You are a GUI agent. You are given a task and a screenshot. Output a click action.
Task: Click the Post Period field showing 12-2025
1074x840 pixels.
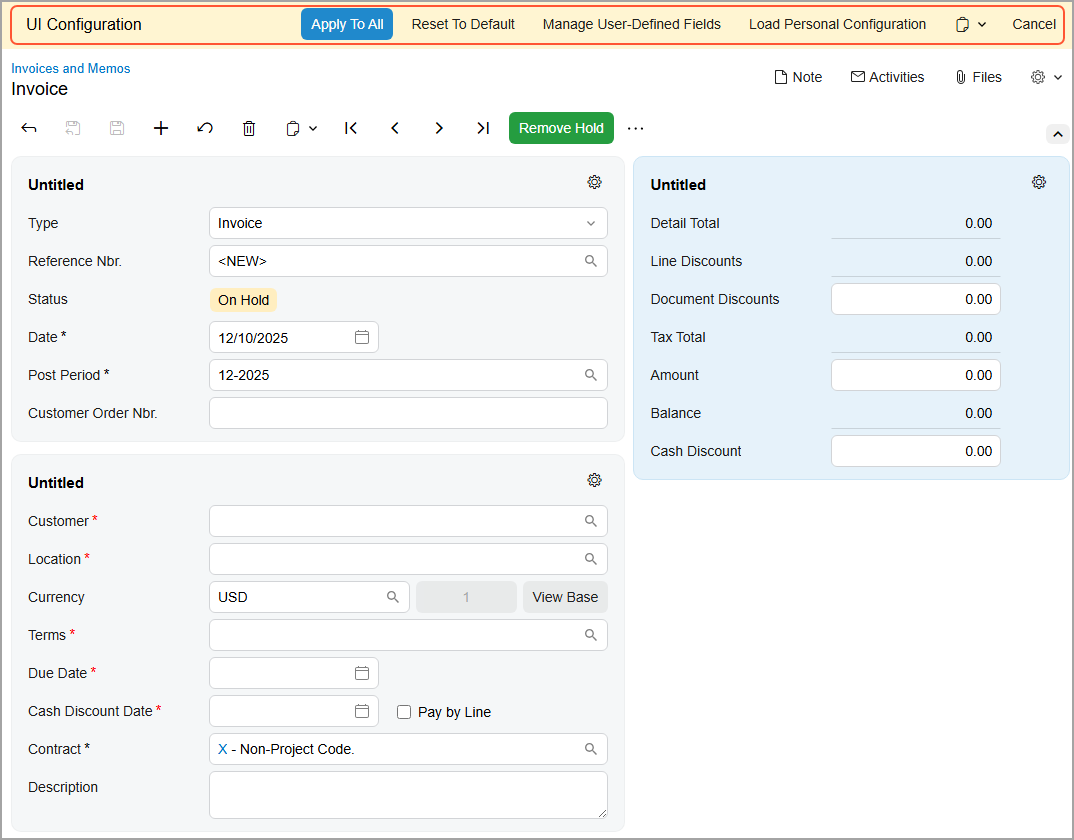click(x=408, y=375)
